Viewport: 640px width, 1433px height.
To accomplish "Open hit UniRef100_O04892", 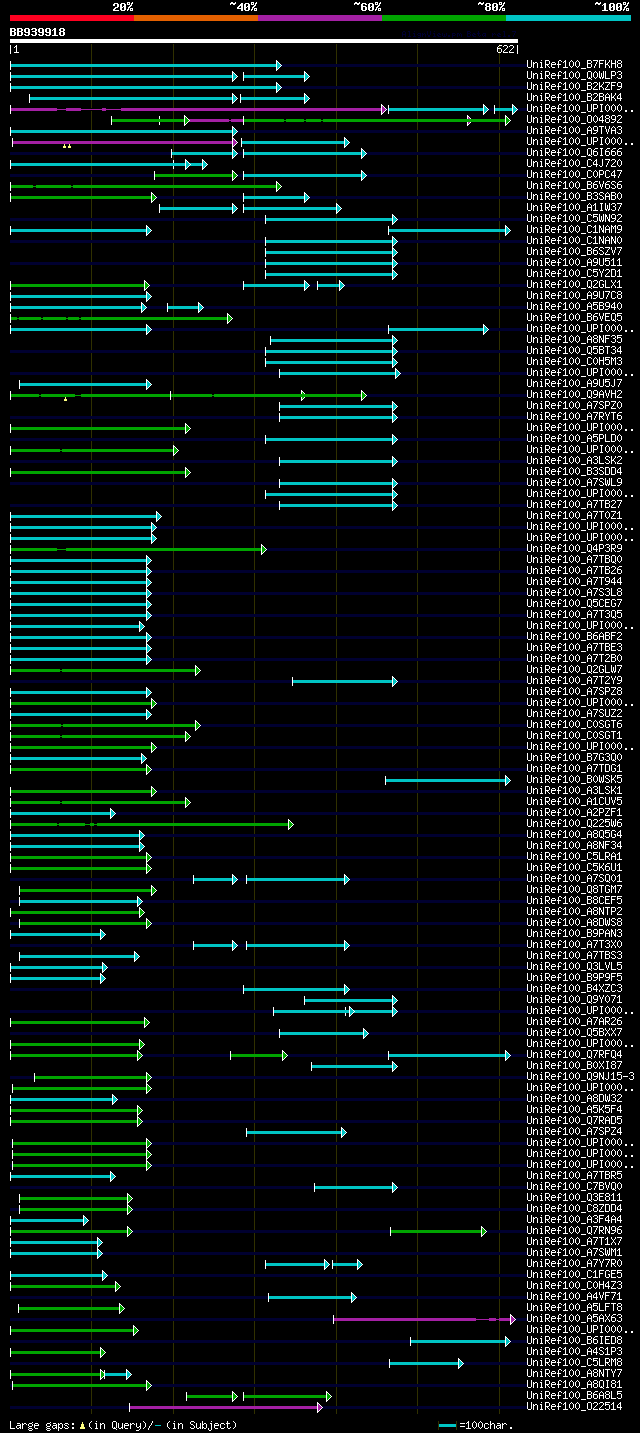I will click(574, 120).
